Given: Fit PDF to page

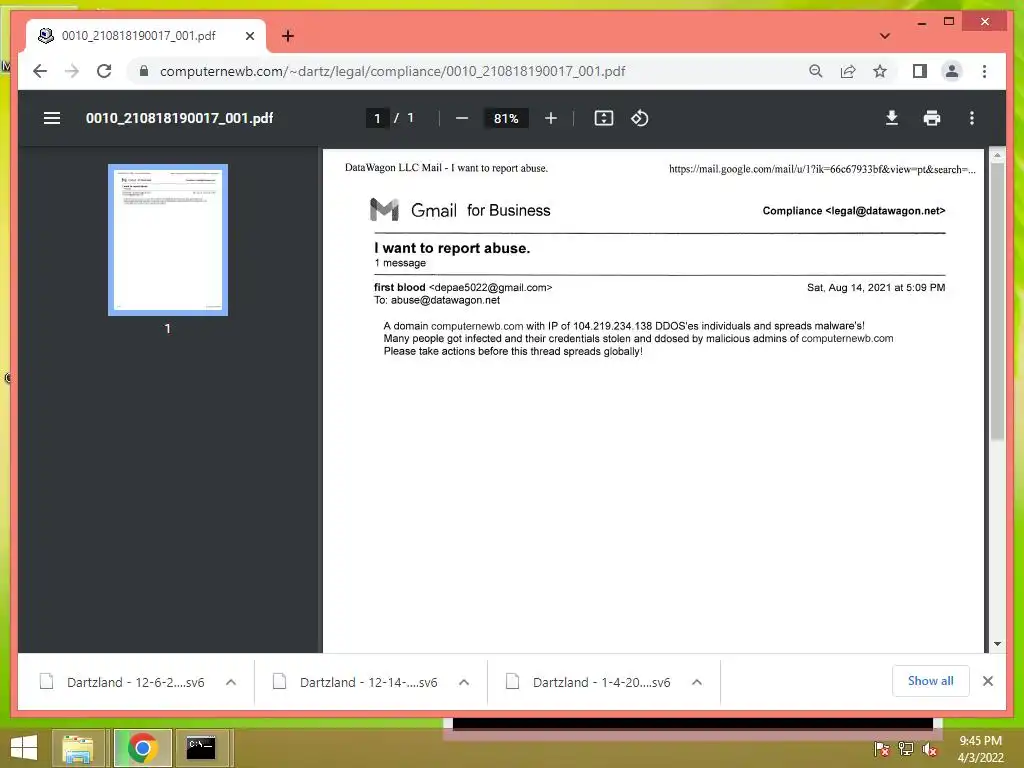Looking at the screenshot, I should click(x=603, y=118).
